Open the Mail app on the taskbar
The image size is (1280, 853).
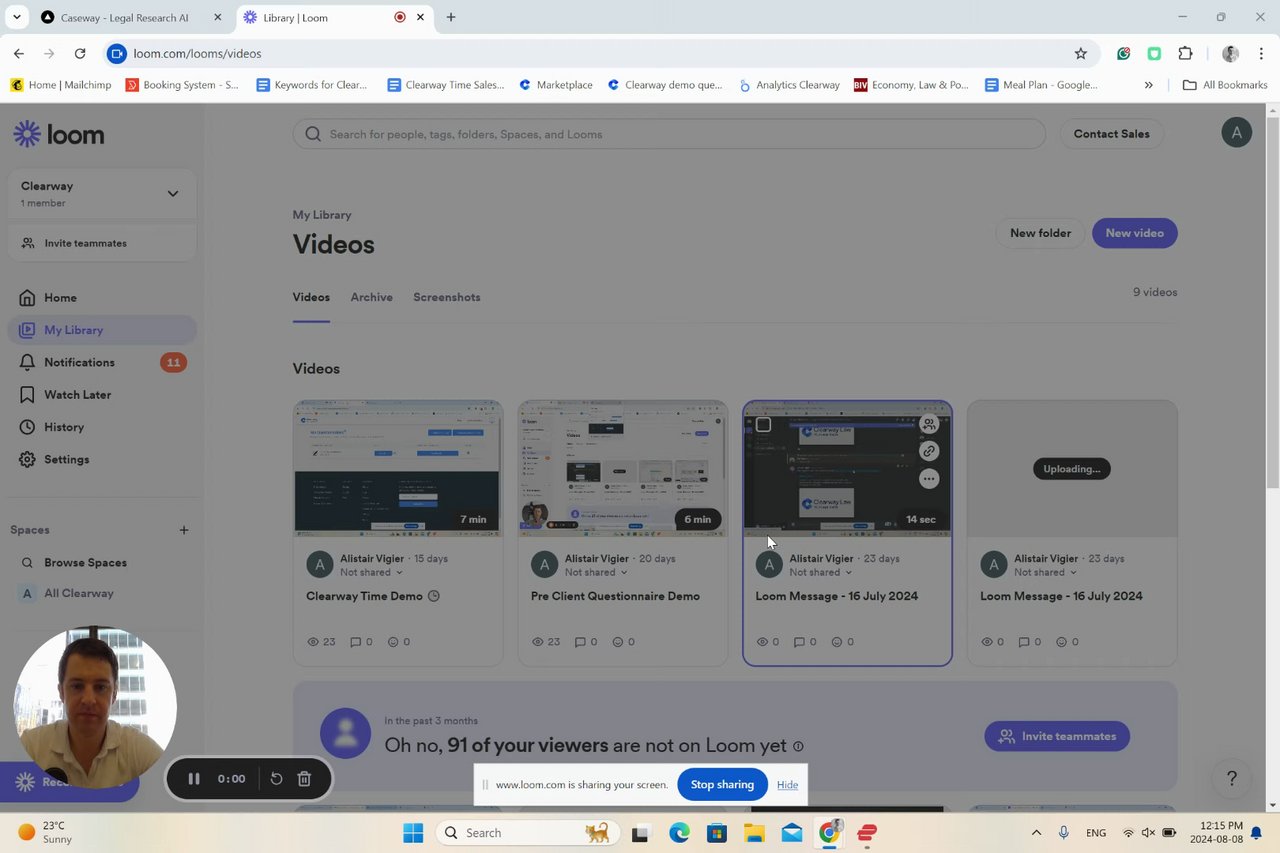(792, 833)
